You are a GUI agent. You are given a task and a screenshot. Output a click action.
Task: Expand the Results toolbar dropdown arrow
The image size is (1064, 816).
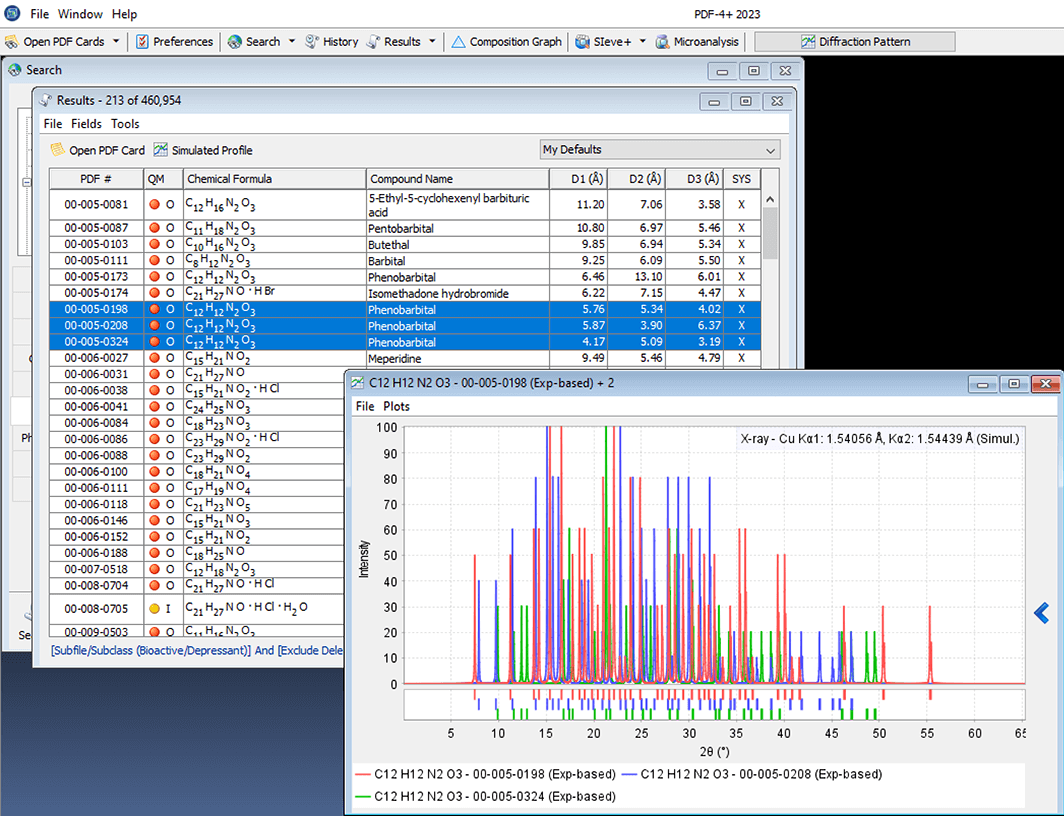432,41
